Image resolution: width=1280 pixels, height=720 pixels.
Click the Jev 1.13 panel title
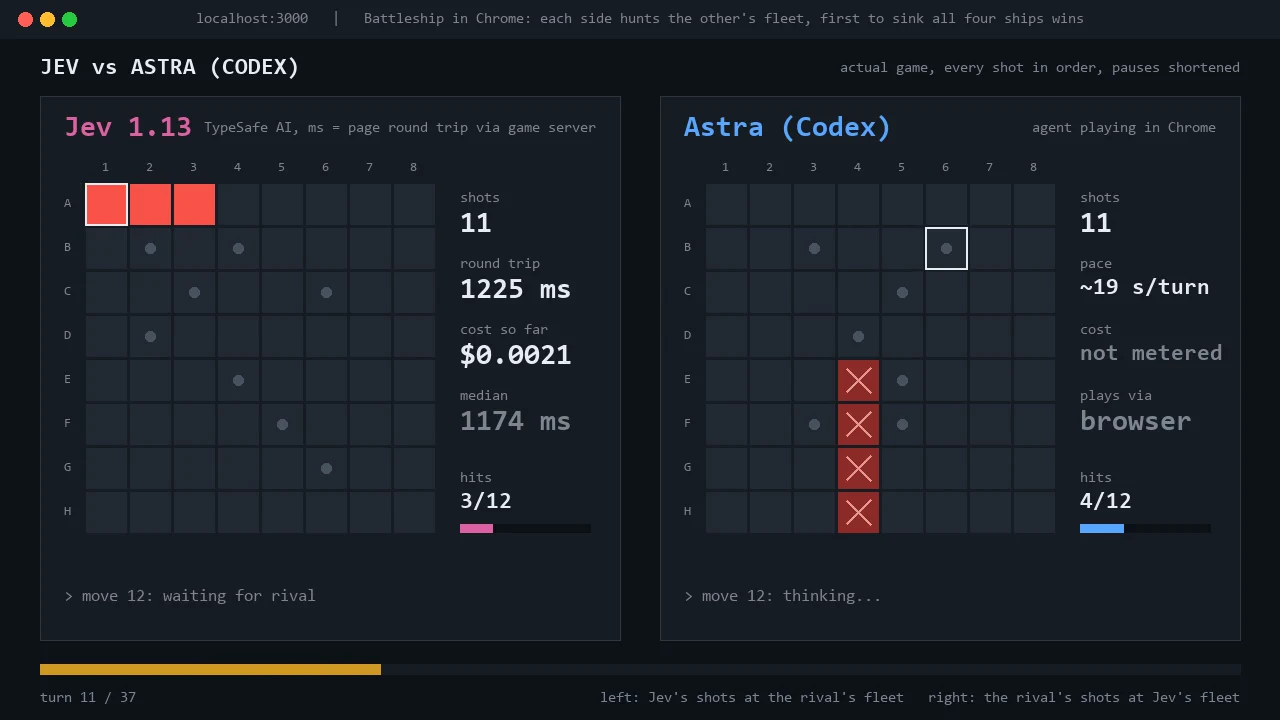click(x=128, y=127)
